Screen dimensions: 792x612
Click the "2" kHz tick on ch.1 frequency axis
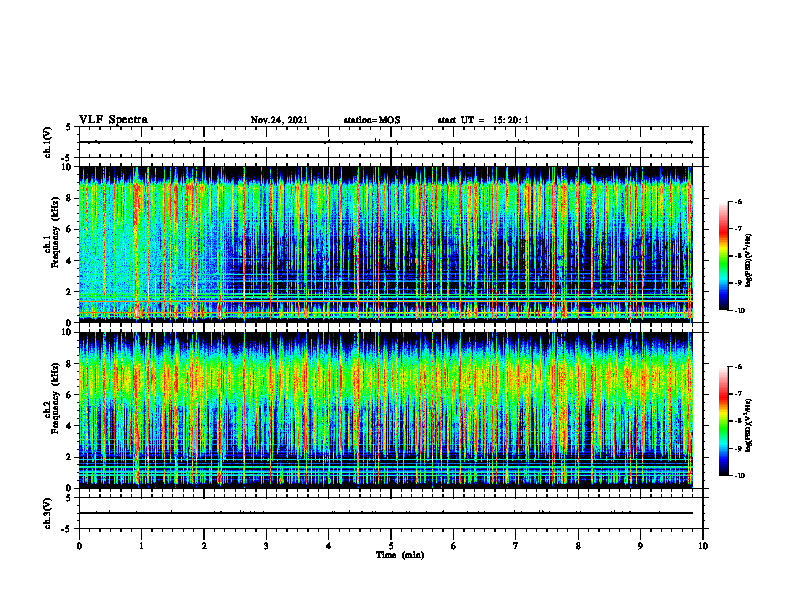[x=70, y=291]
